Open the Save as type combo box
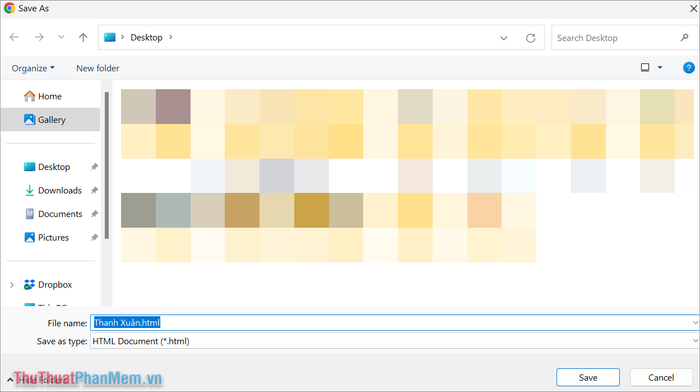This screenshot has width=700, height=392. 395,342
